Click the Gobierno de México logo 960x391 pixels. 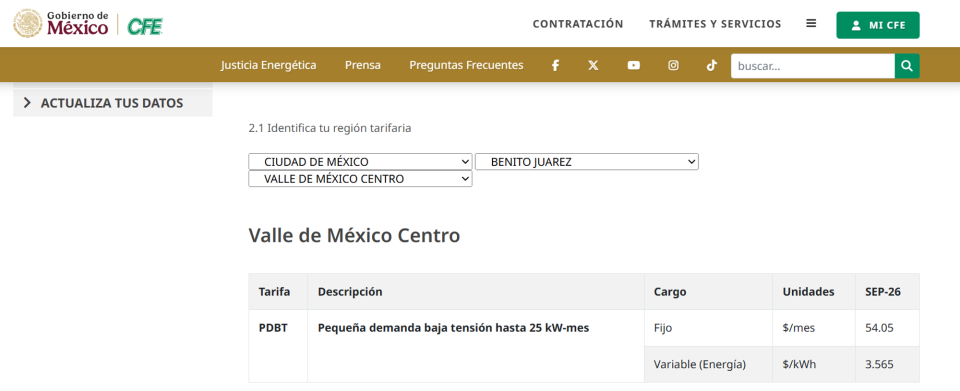point(61,23)
